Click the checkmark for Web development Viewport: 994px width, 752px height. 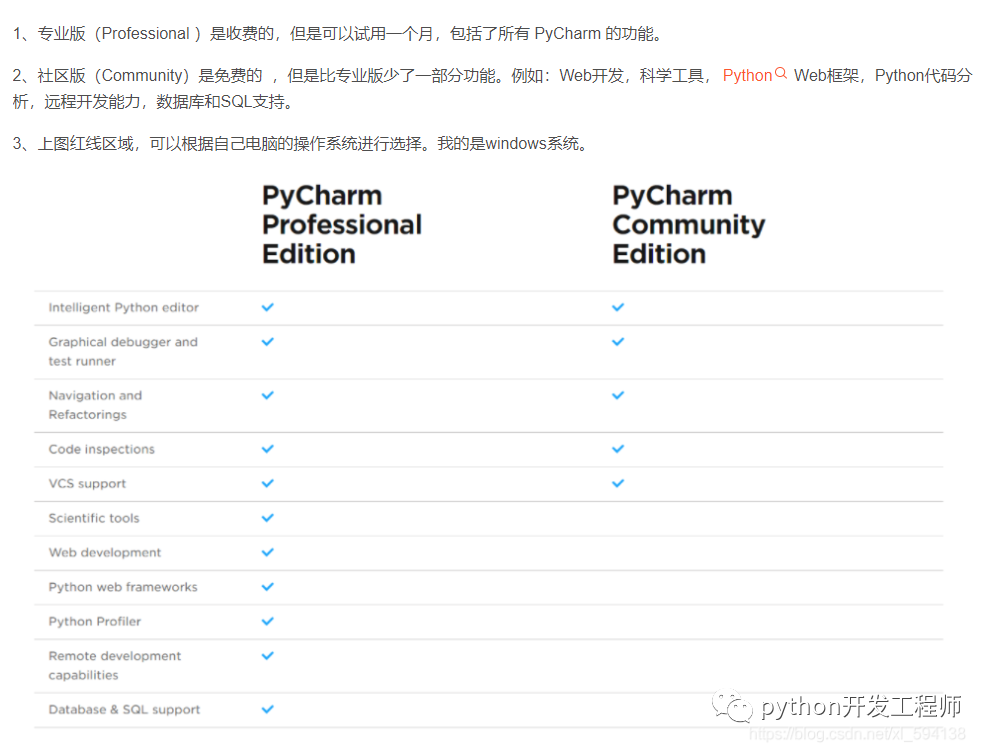pos(268,552)
